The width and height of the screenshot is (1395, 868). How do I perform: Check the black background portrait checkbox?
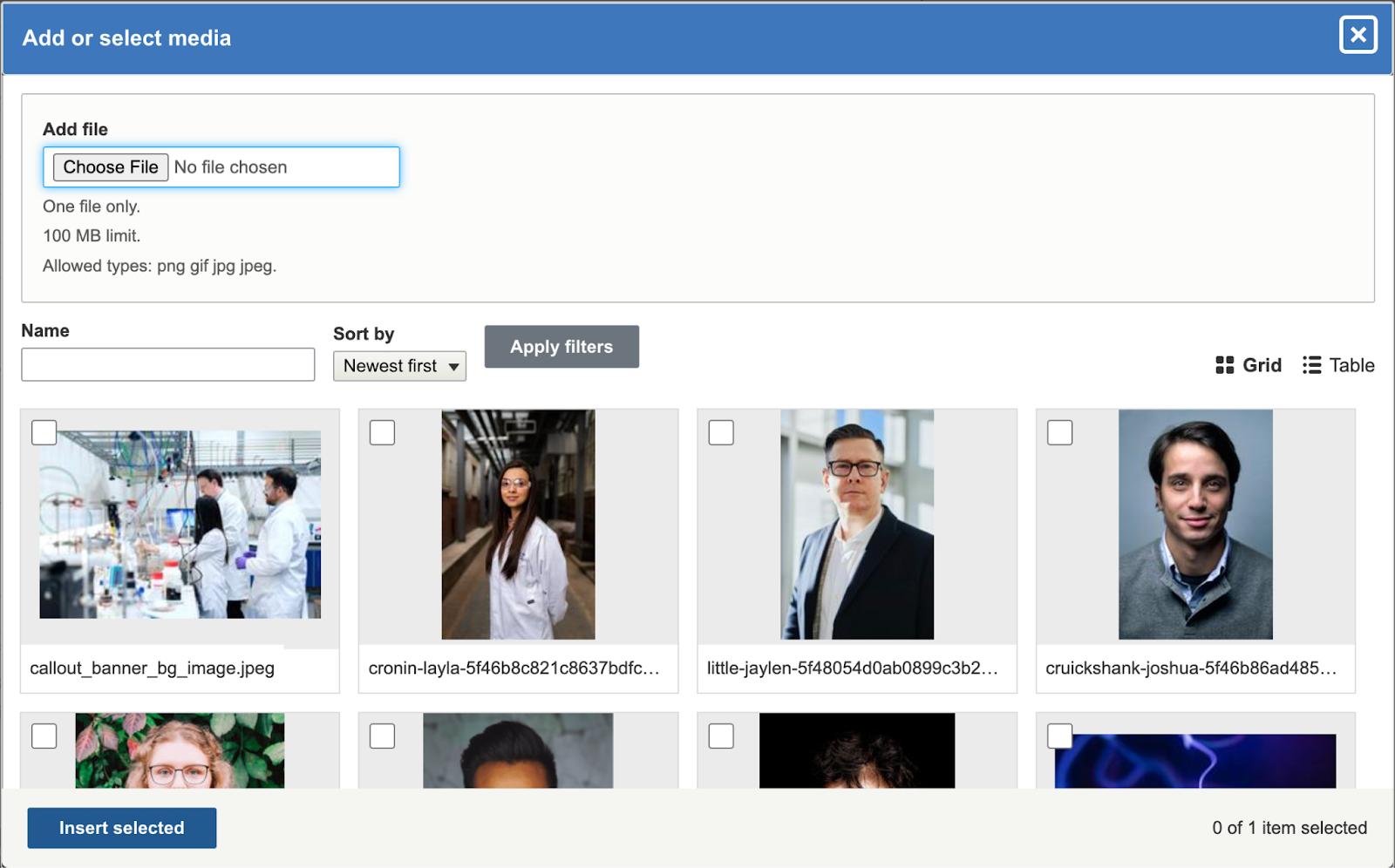721,736
